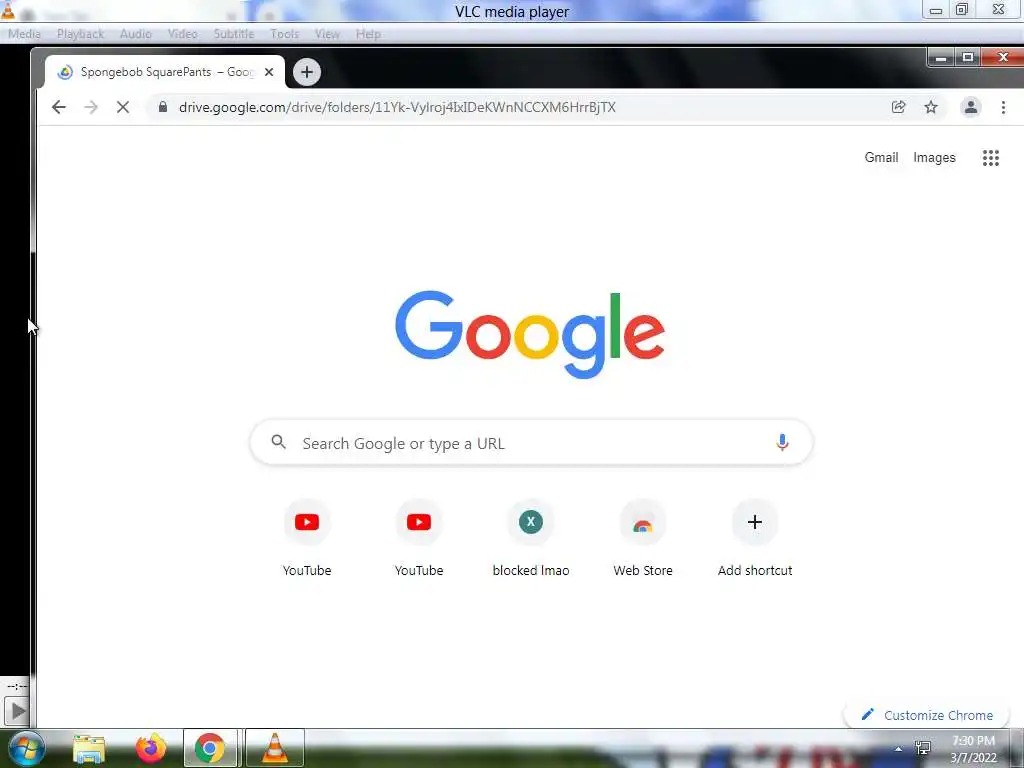Open the blocked lmao shortcut
The width and height of the screenshot is (1024, 768).
(531, 539)
